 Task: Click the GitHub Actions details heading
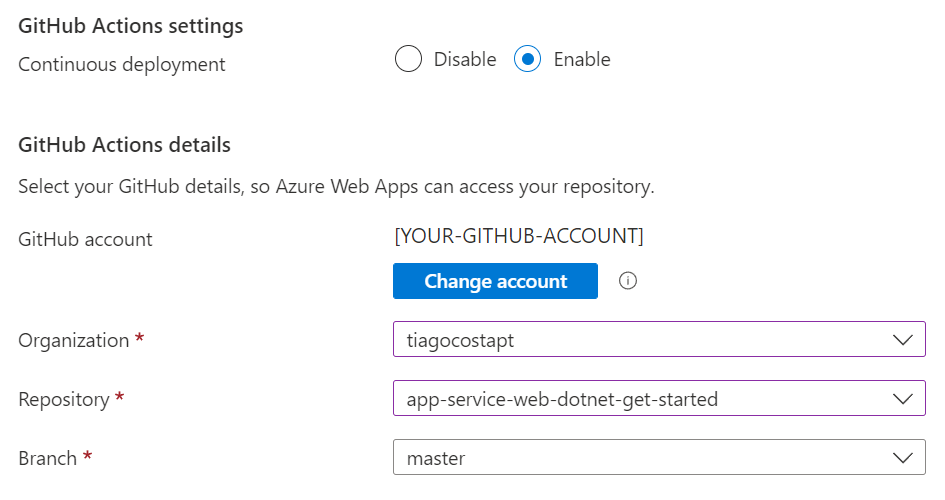[x=125, y=145]
